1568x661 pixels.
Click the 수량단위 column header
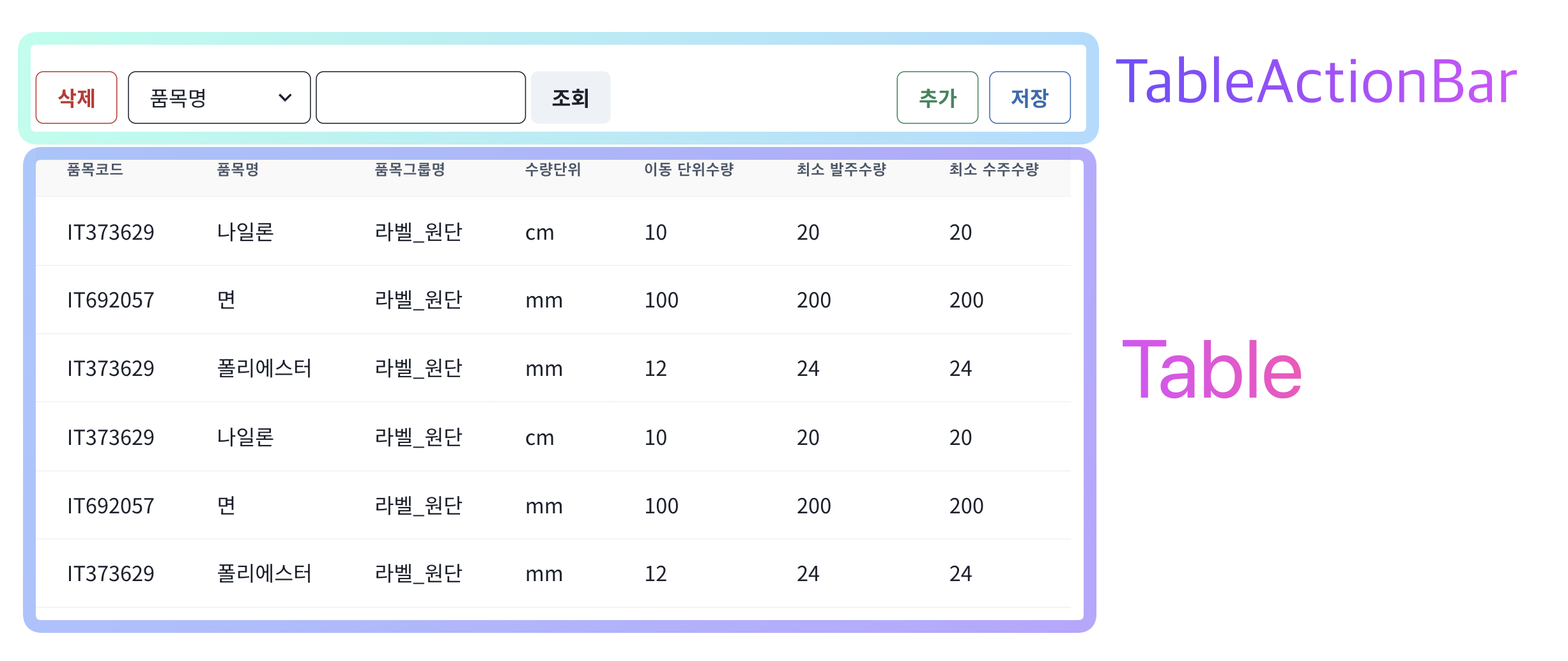coord(553,169)
